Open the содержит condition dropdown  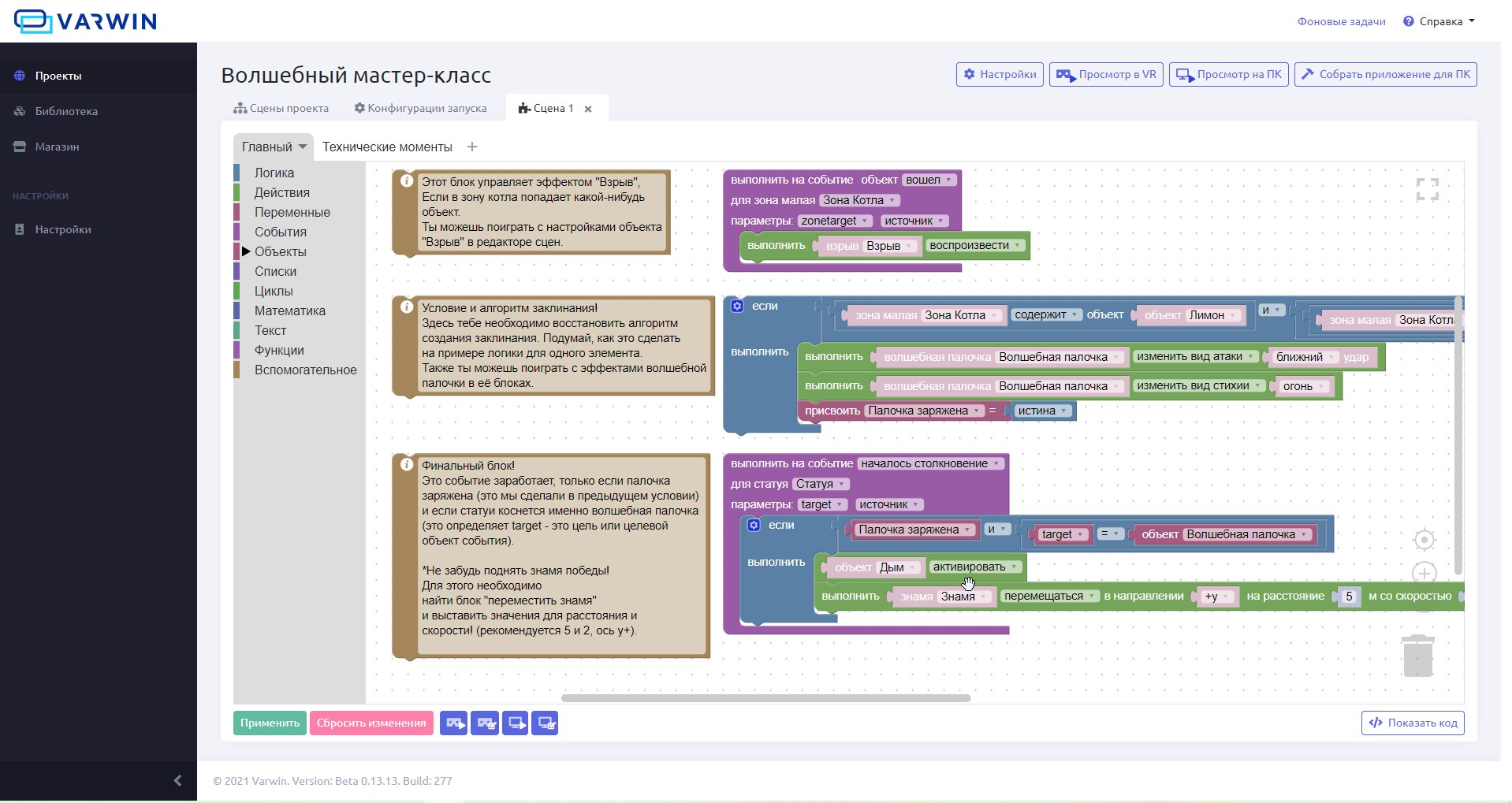tap(1046, 314)
